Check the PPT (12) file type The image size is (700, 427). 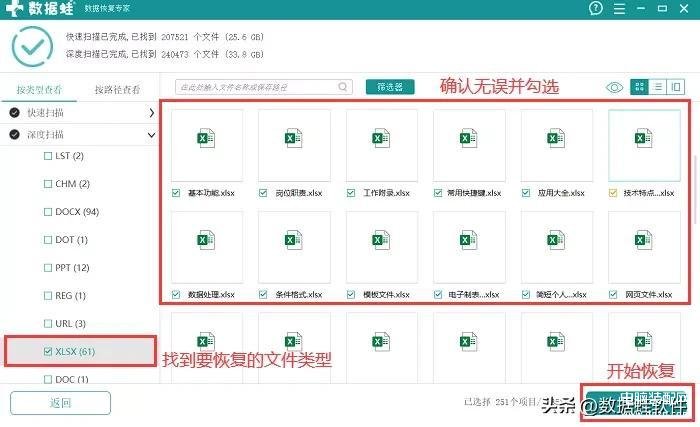(x=48, y=268)
